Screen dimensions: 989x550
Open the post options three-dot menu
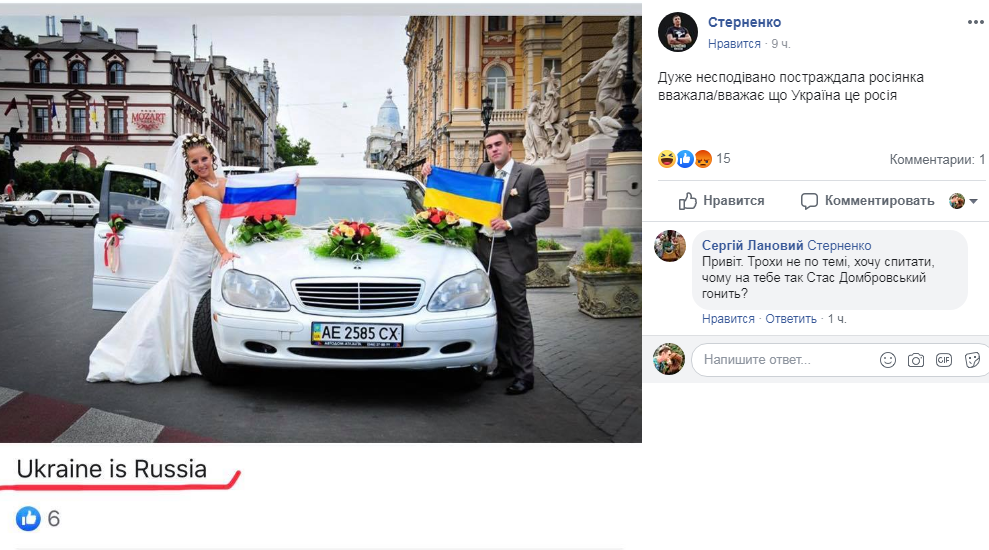[x=975, y=22]
